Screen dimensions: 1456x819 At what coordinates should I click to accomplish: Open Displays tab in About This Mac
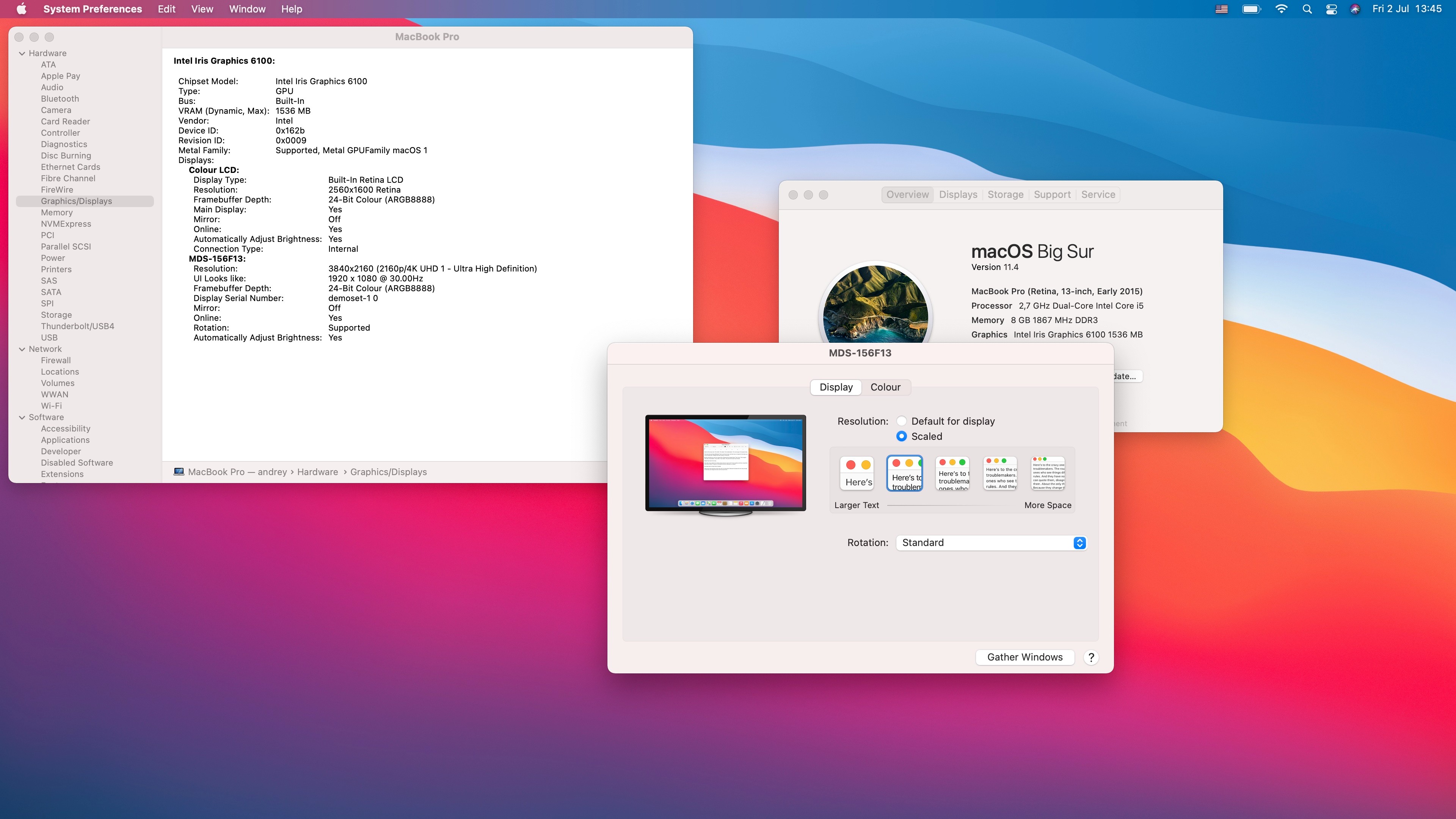[958, 195]
